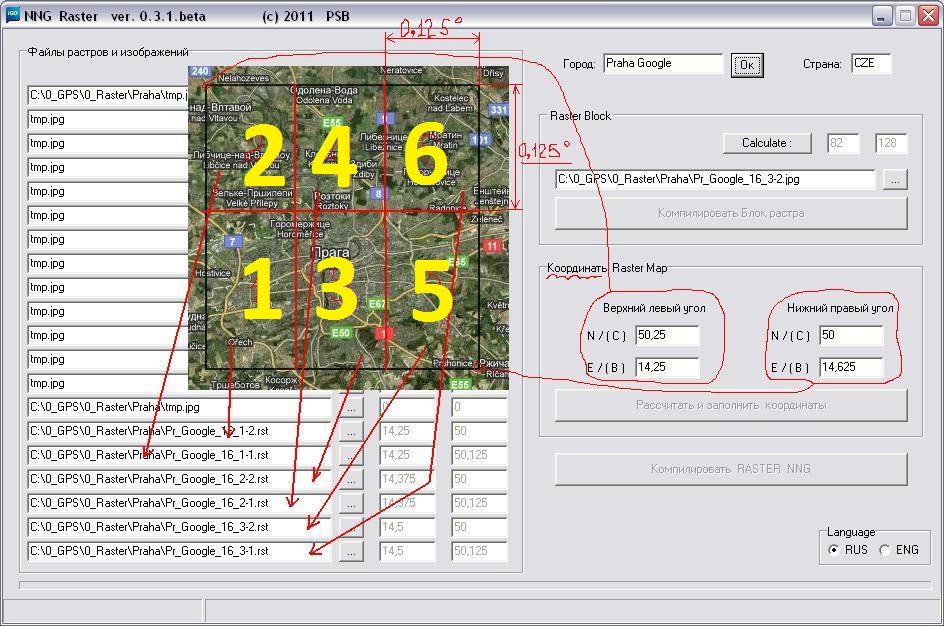The height and width of the screenshot is (626, 944).
Task: Open browse button beside Pr_Google_16_2-1.rst
Action: [x=351, y=503]
